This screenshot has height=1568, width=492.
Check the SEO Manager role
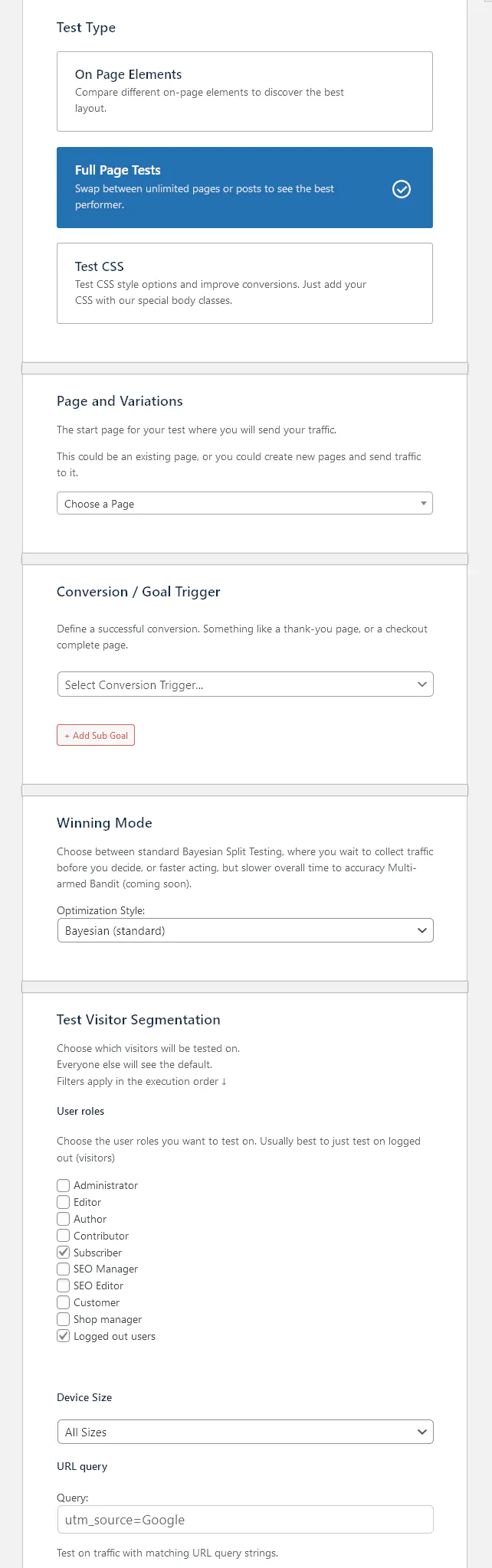point(64,1269)
